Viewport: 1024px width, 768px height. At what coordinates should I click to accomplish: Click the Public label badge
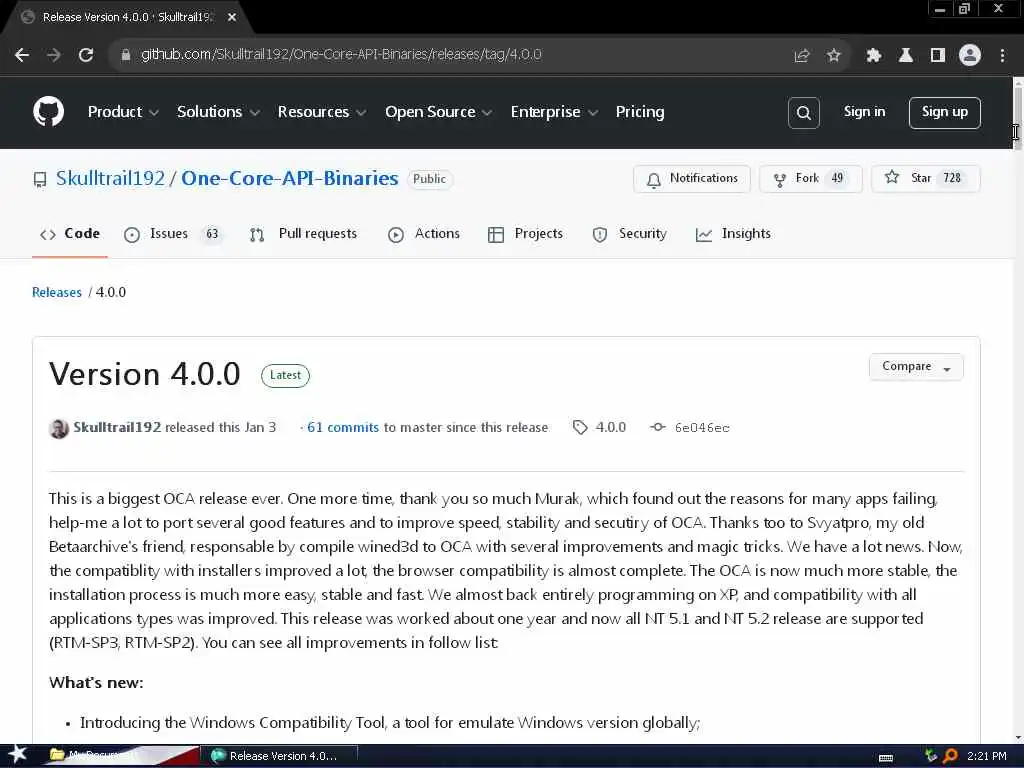[429, 179]
